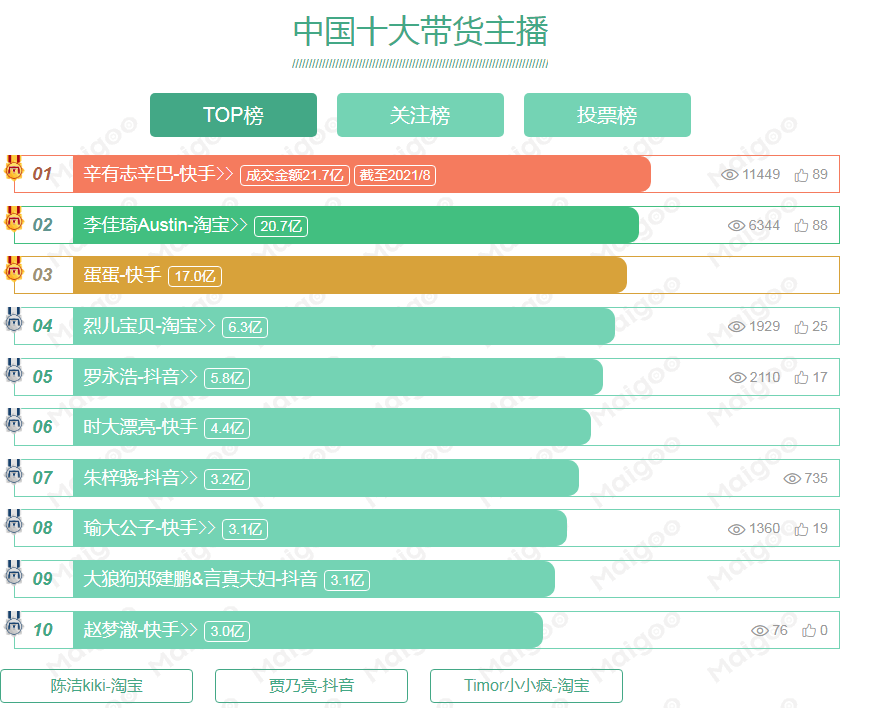Screen dimensions: 872x708
Task: Click the 陈洁kiki-淘宝 button
Action: point(96,686)
